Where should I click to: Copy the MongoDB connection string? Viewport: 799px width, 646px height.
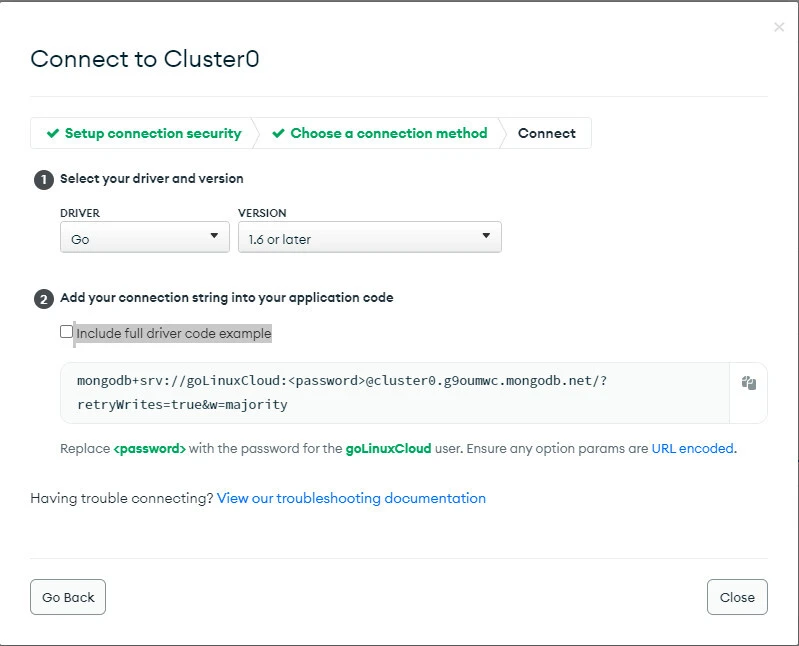(748, 383)
